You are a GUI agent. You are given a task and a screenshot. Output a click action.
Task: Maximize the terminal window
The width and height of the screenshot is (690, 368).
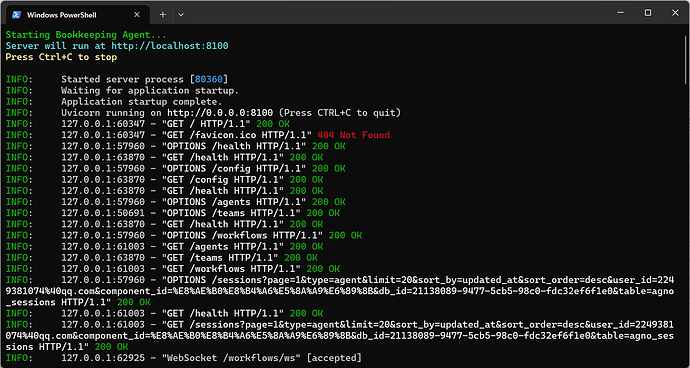648,13
